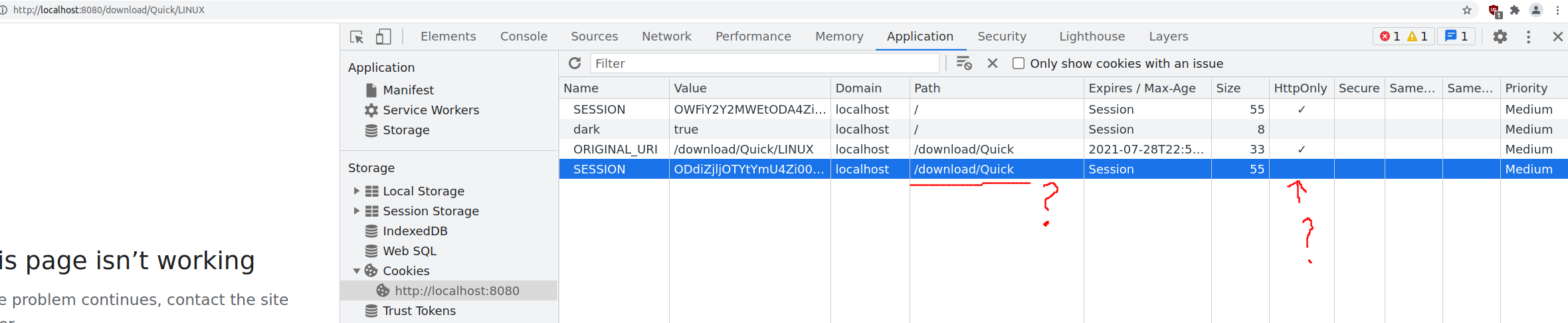Select the SESSION cookie with /download/Quick path
Screen dimensions: 1568x323
click(1063, 169)
